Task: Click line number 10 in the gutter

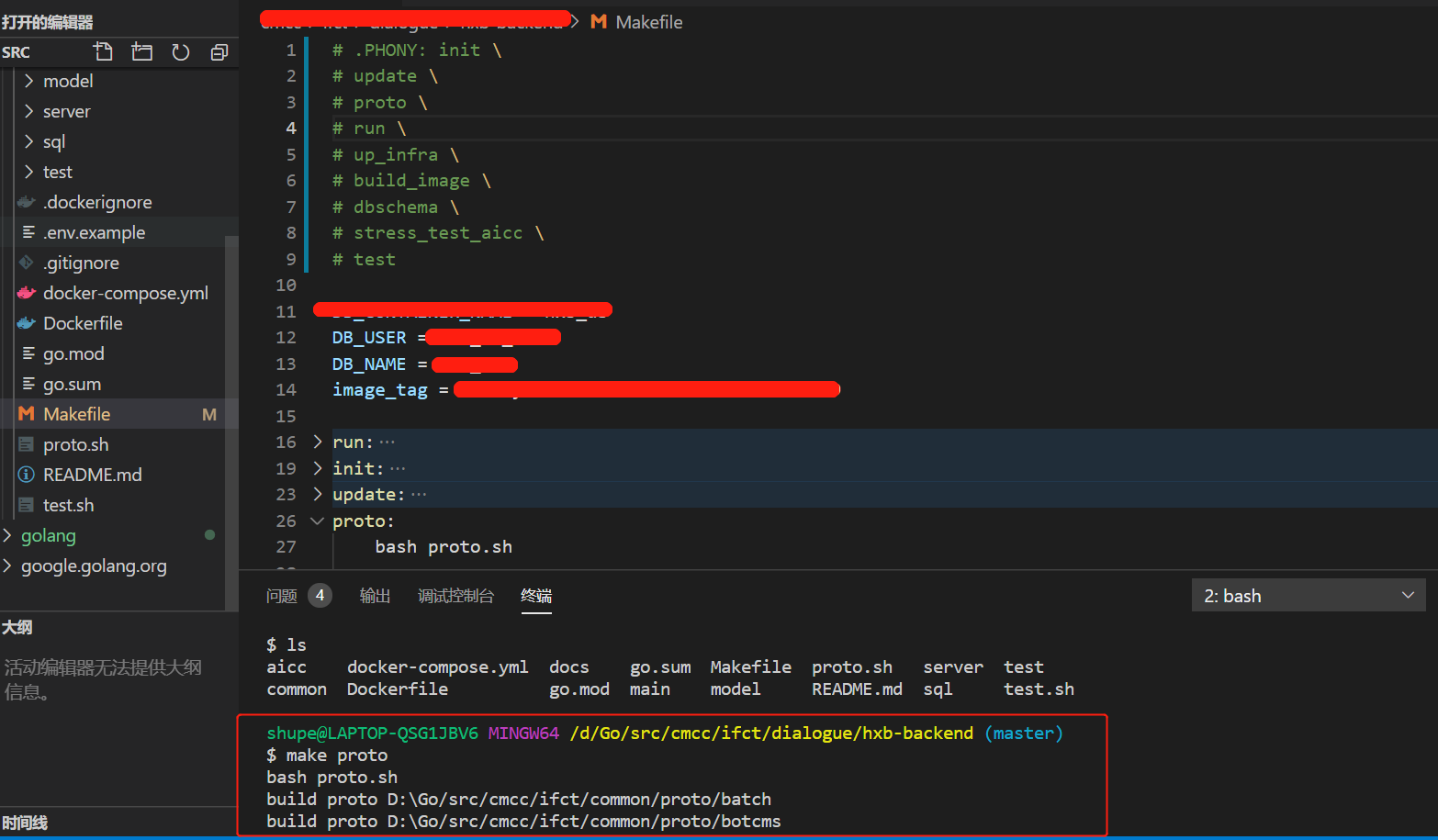Action: (286, 285)
